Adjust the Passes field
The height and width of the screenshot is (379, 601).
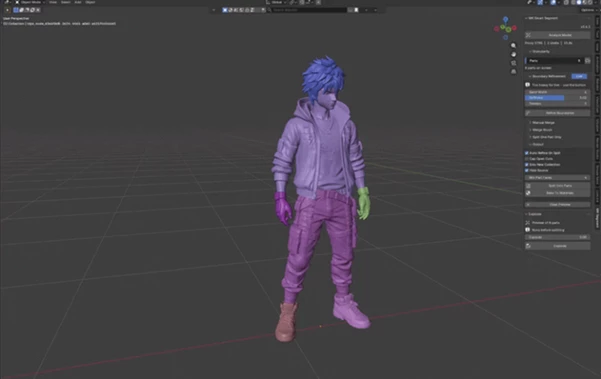[557, 103]
